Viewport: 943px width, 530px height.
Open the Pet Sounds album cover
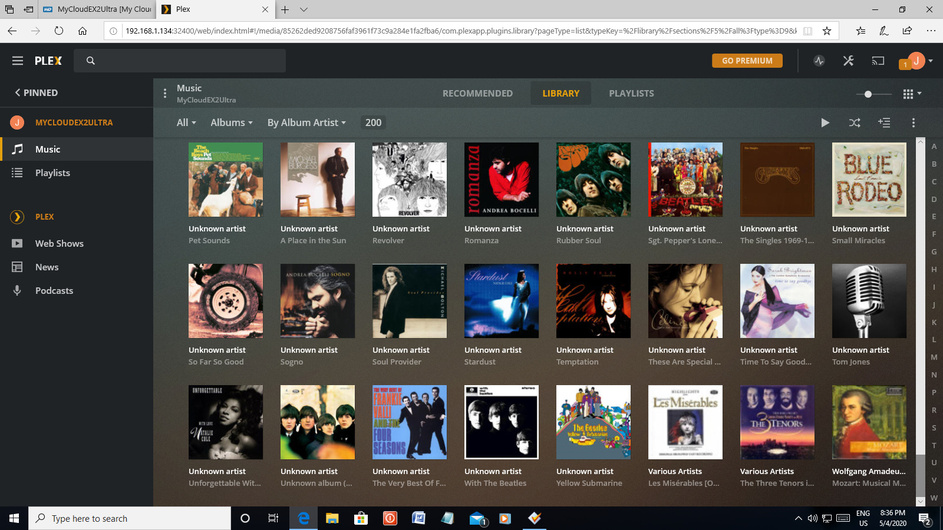(x=226, y=179)
